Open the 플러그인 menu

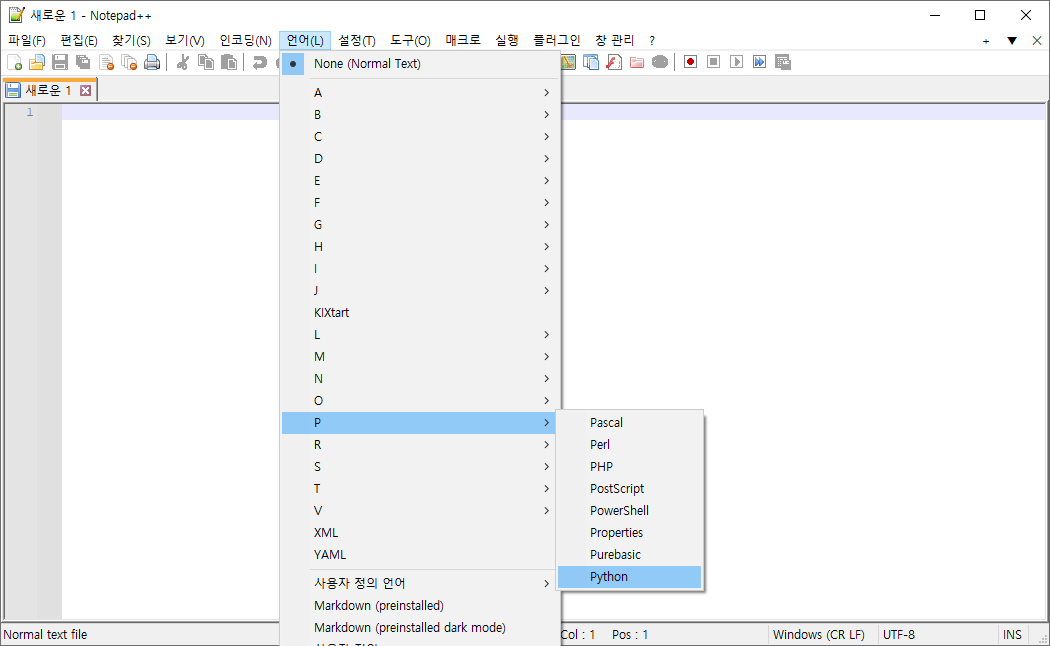pyautogui.click(x=556, y=41)
